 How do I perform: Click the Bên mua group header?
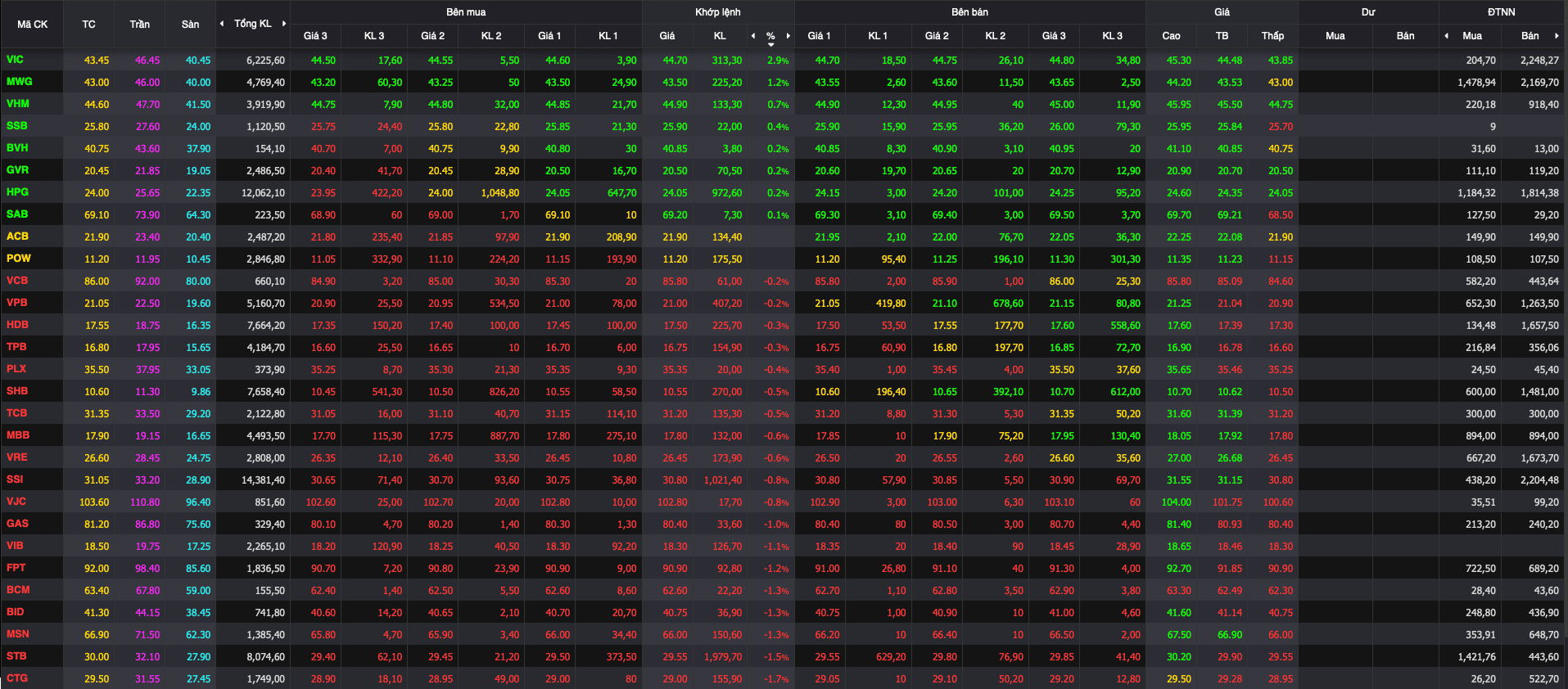coord(466,12)
